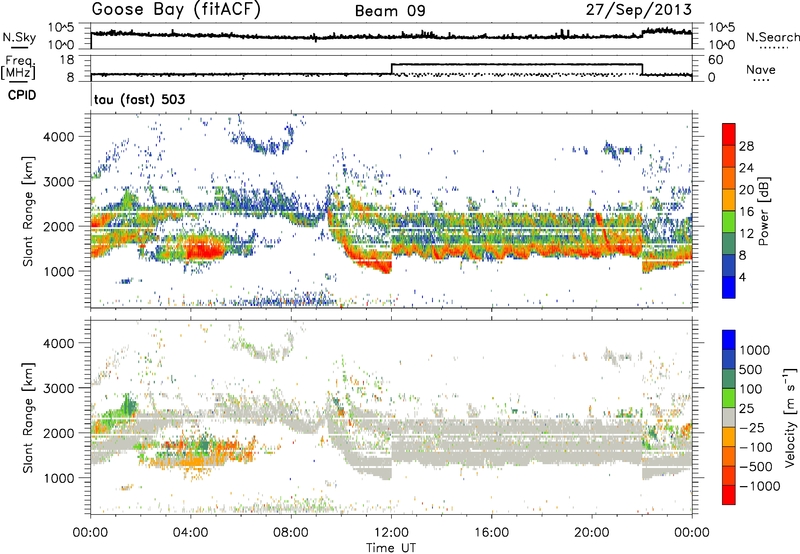
Task: Click the '2000' tick on the velocity panel axis
Action: [59, 433]
